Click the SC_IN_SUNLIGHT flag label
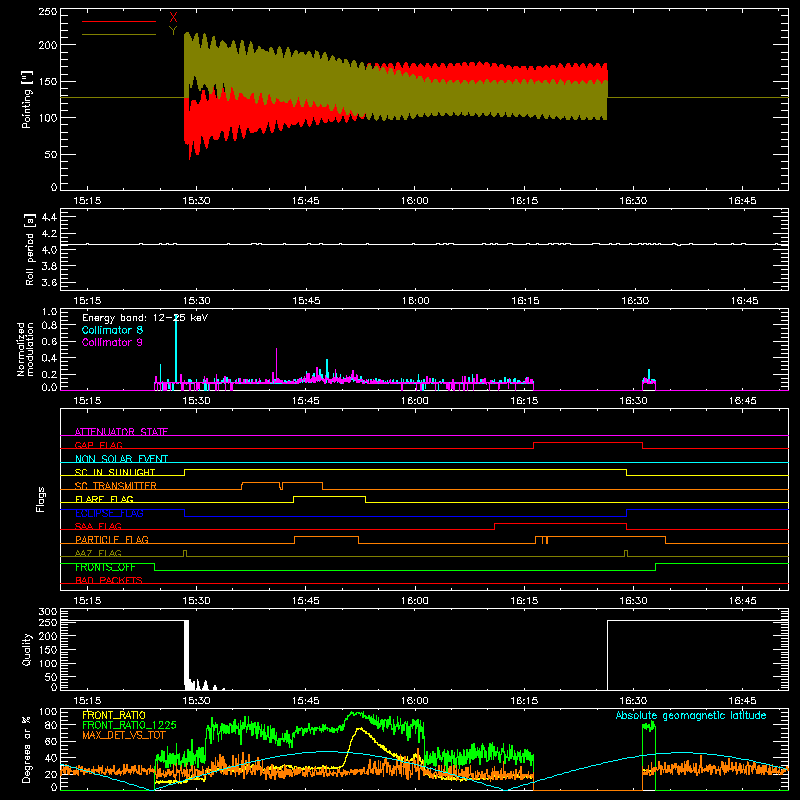The image size is (800, 800). click(x=115, y=472)
